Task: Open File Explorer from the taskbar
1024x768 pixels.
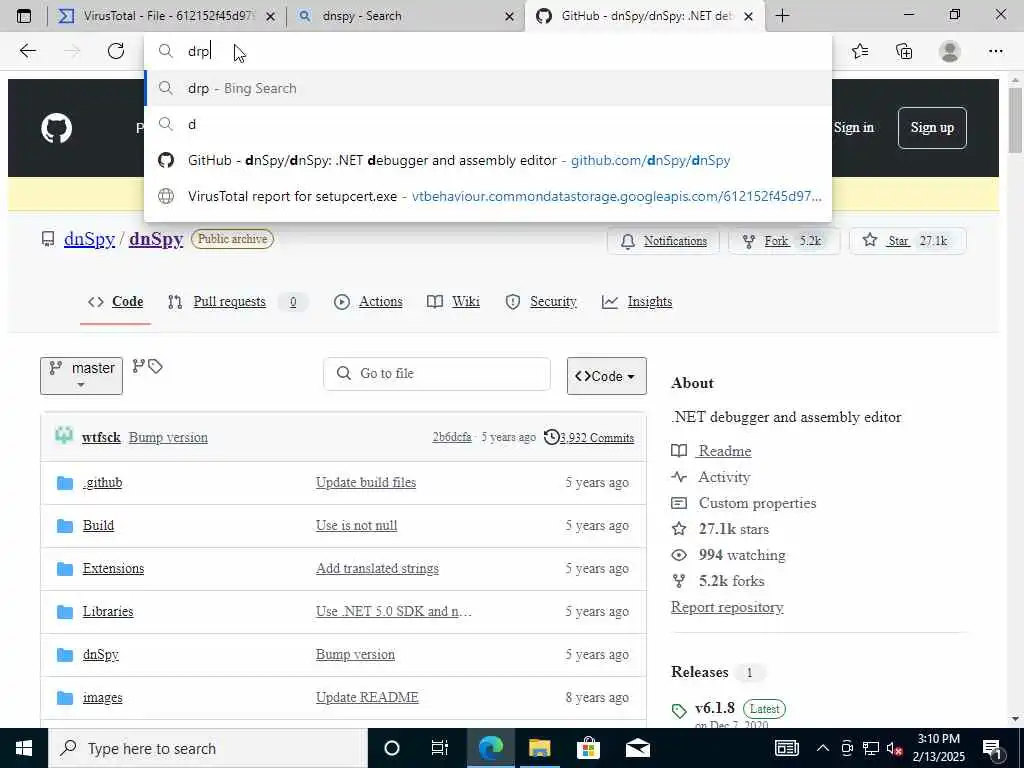Action: (539, 748)
